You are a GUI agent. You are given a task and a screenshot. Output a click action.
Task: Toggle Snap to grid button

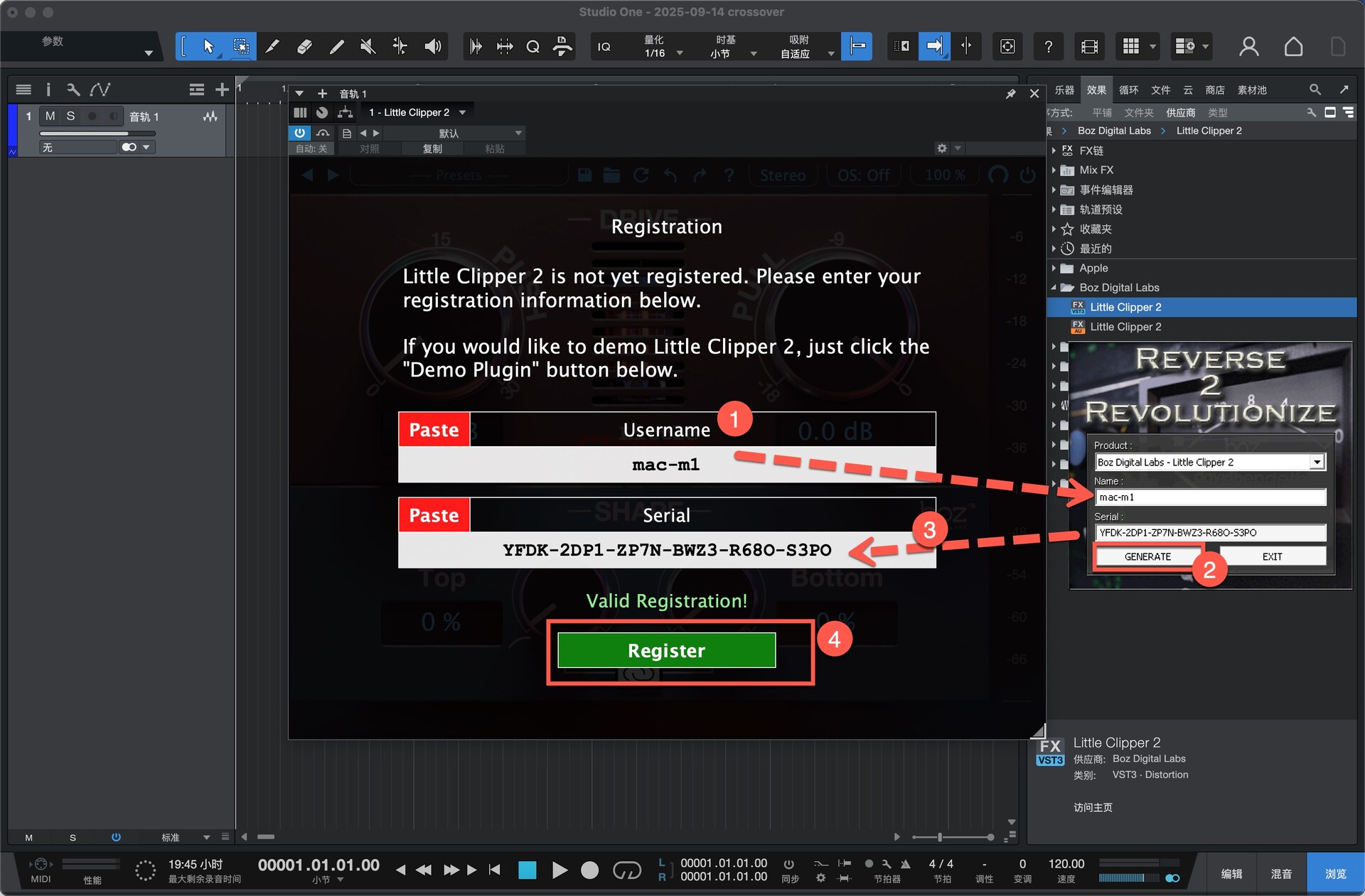[x=857, y=47]
